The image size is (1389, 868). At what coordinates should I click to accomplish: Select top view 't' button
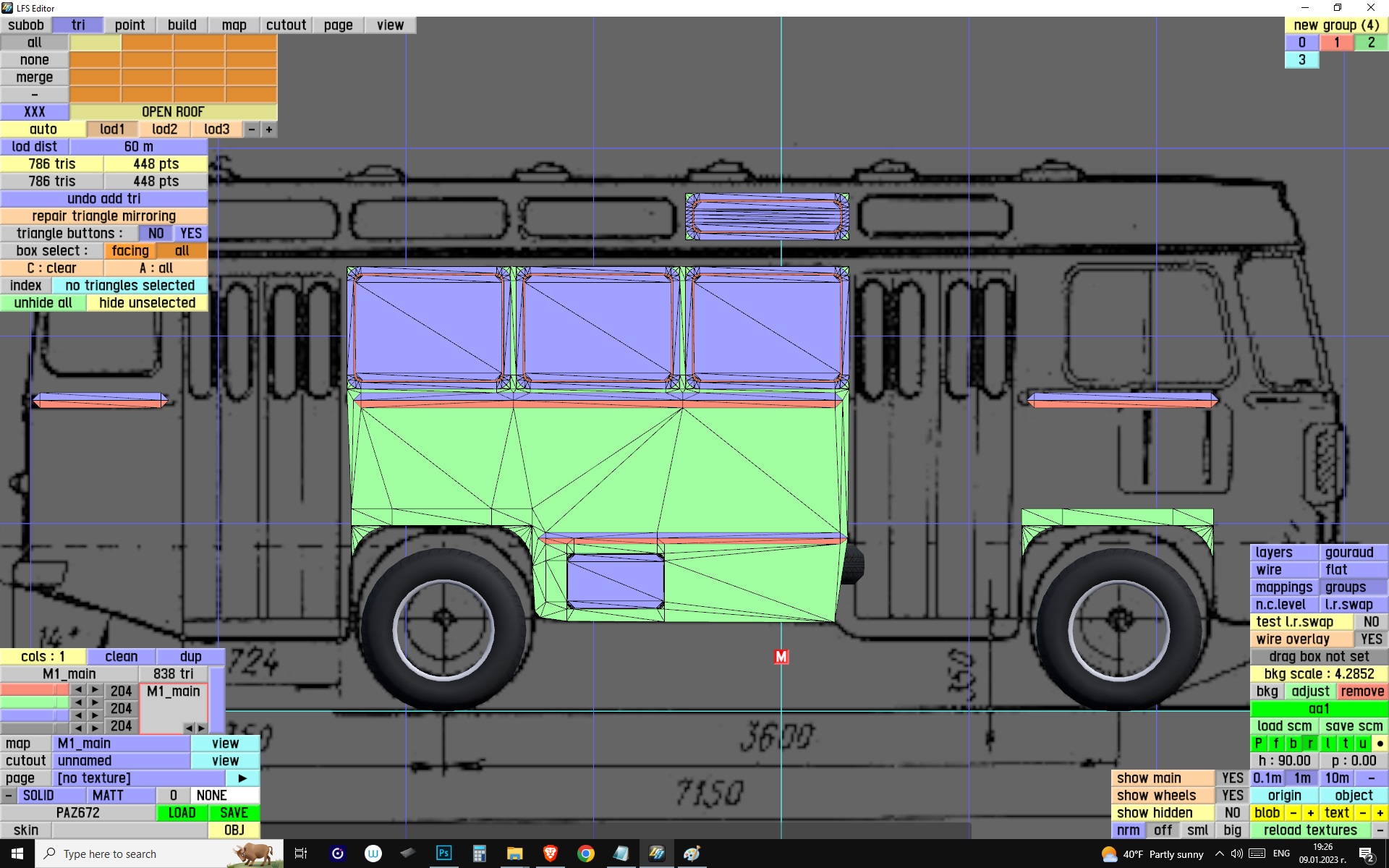(1346, 744)
